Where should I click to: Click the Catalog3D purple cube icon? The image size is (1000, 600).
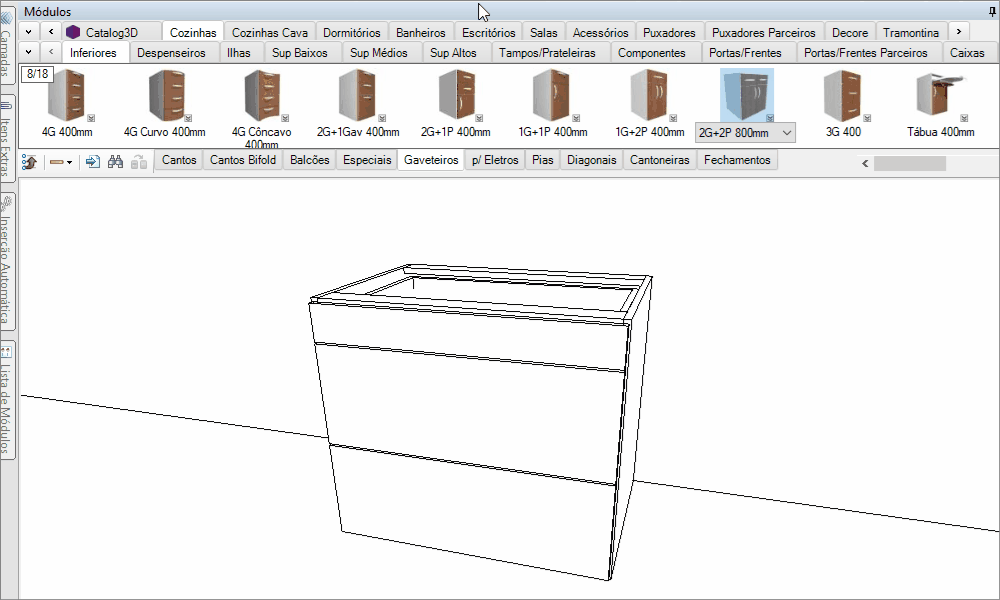tap(73, 33)
